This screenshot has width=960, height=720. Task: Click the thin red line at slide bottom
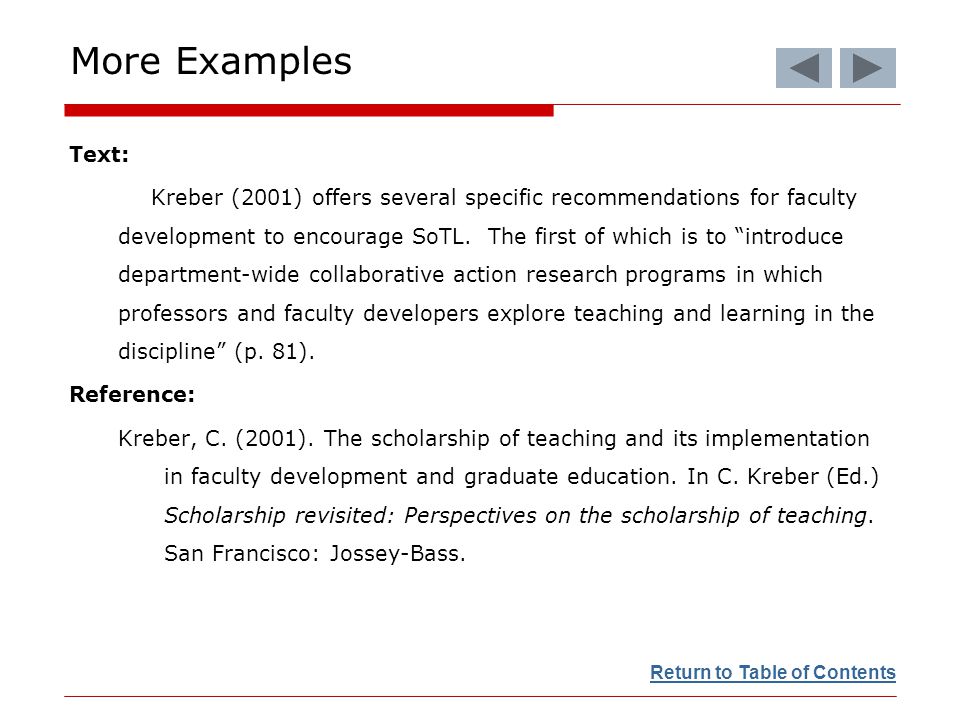(x=480, y=696)
